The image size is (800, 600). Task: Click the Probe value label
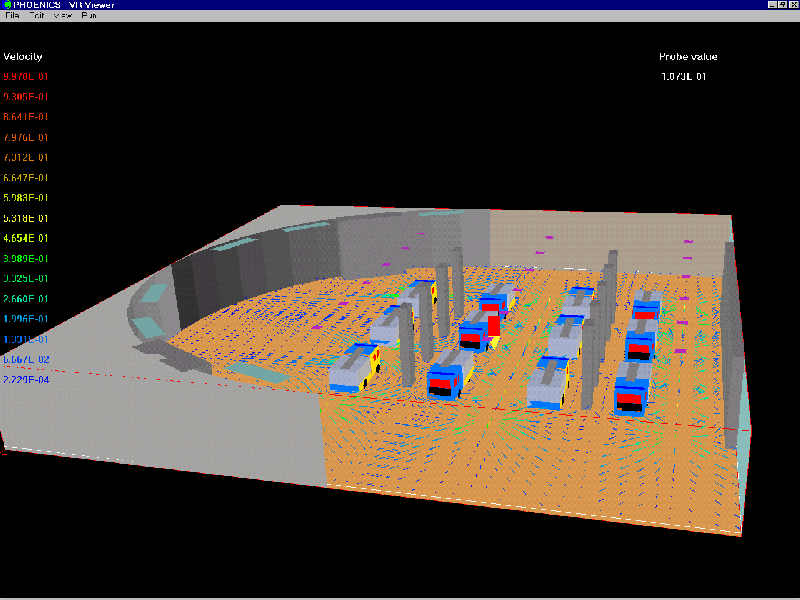(x=688, y=57)
